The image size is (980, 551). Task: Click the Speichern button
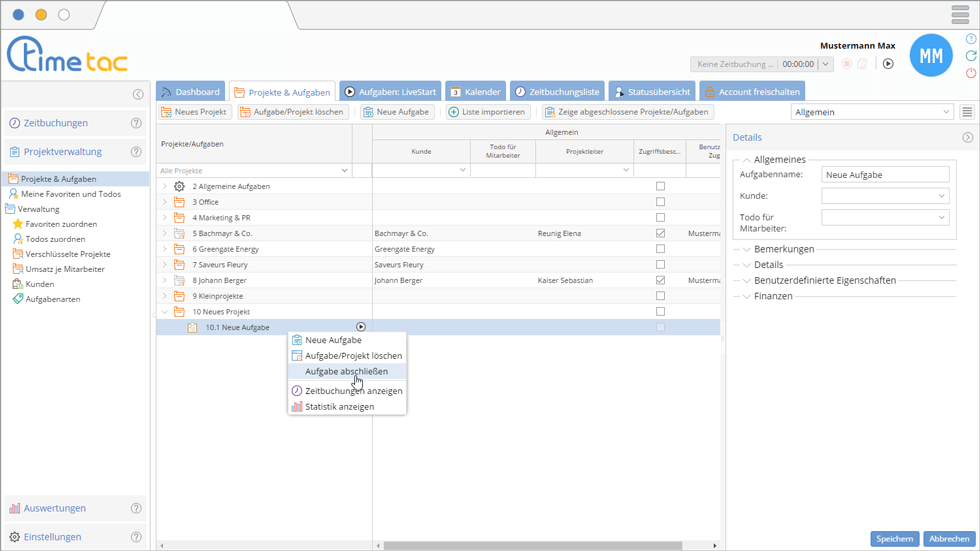(894, 539)
